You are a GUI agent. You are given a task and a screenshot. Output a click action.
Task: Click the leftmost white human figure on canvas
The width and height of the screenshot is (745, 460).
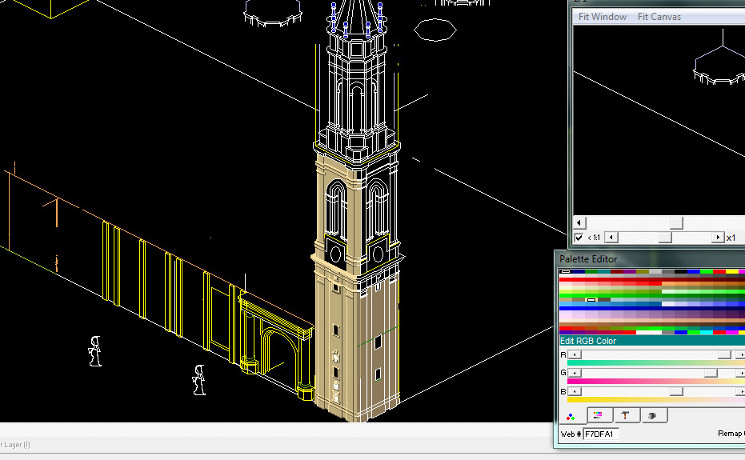pyautogui.click(x=95, y=351)
